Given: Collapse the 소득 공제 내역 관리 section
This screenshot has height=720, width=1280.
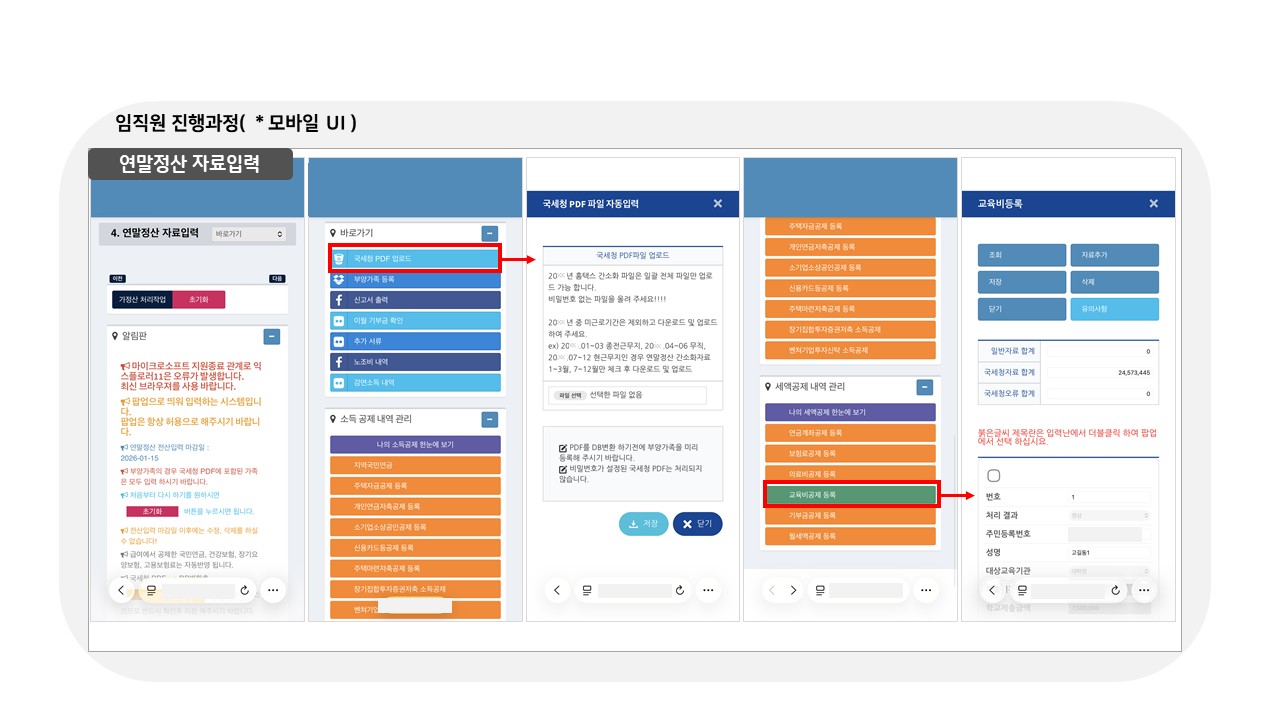Looking at the screenshot, I should tap(489, 420).
